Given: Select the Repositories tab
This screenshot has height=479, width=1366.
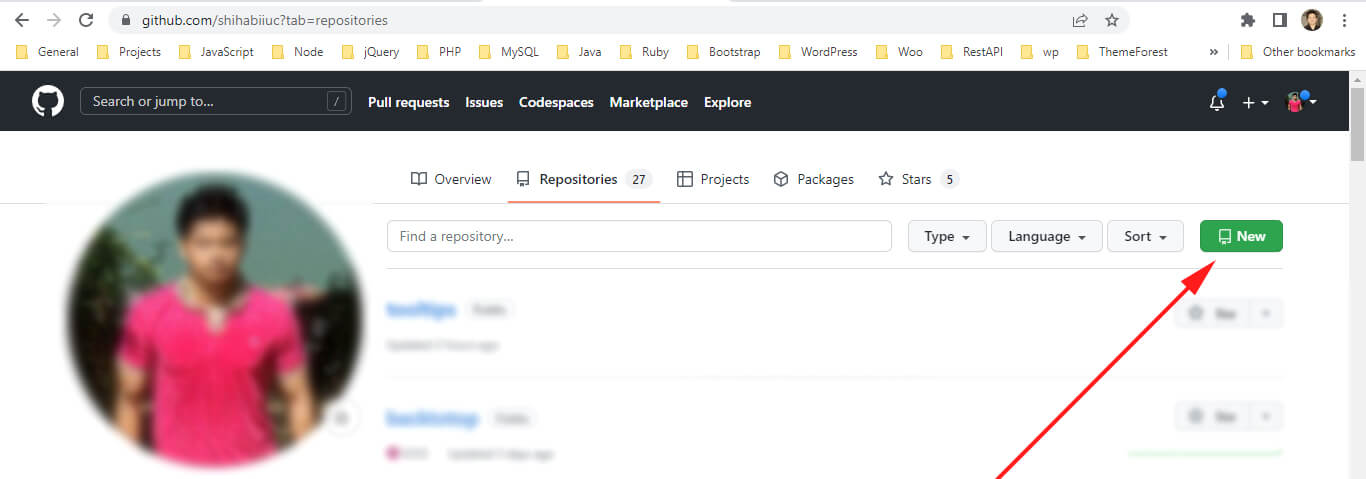Looking at the screenshot, I should point(584,179).
